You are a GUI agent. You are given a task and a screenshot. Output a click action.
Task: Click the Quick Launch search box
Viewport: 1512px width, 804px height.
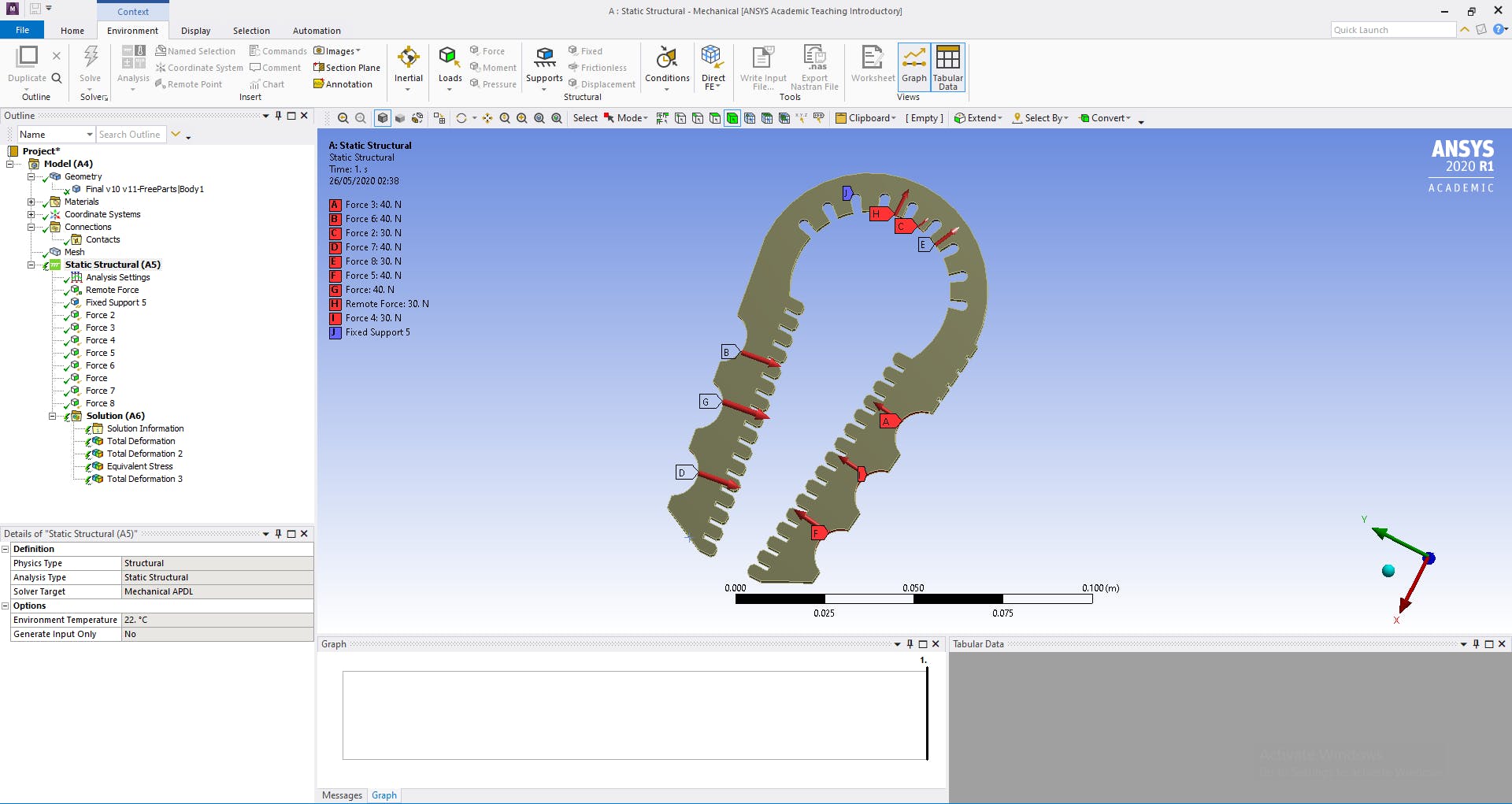(x=1393, y=30)
